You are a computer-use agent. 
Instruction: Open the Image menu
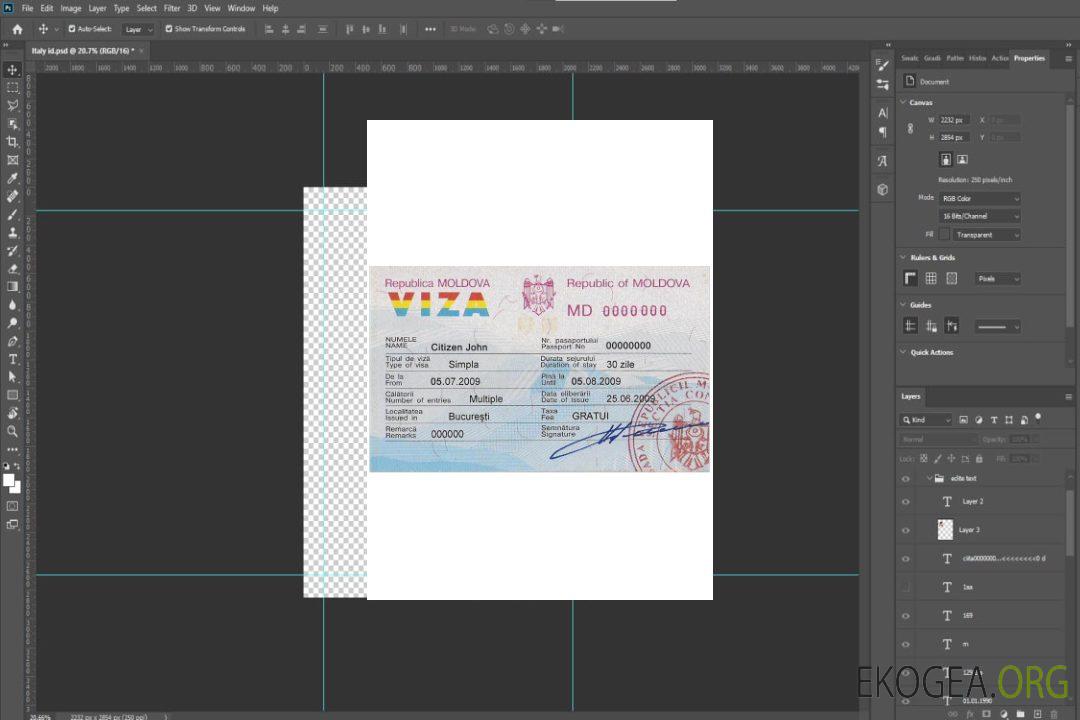[x=71, y=8]
